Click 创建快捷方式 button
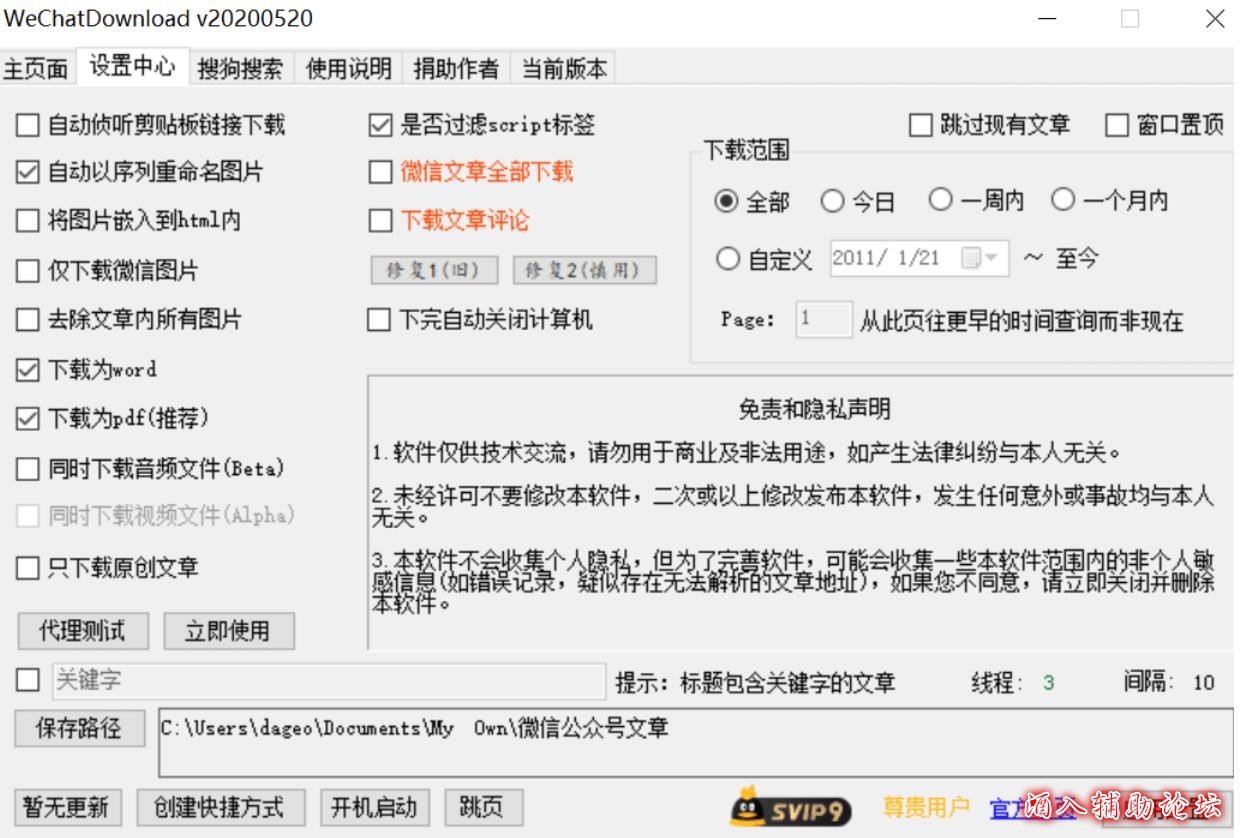 220,807
